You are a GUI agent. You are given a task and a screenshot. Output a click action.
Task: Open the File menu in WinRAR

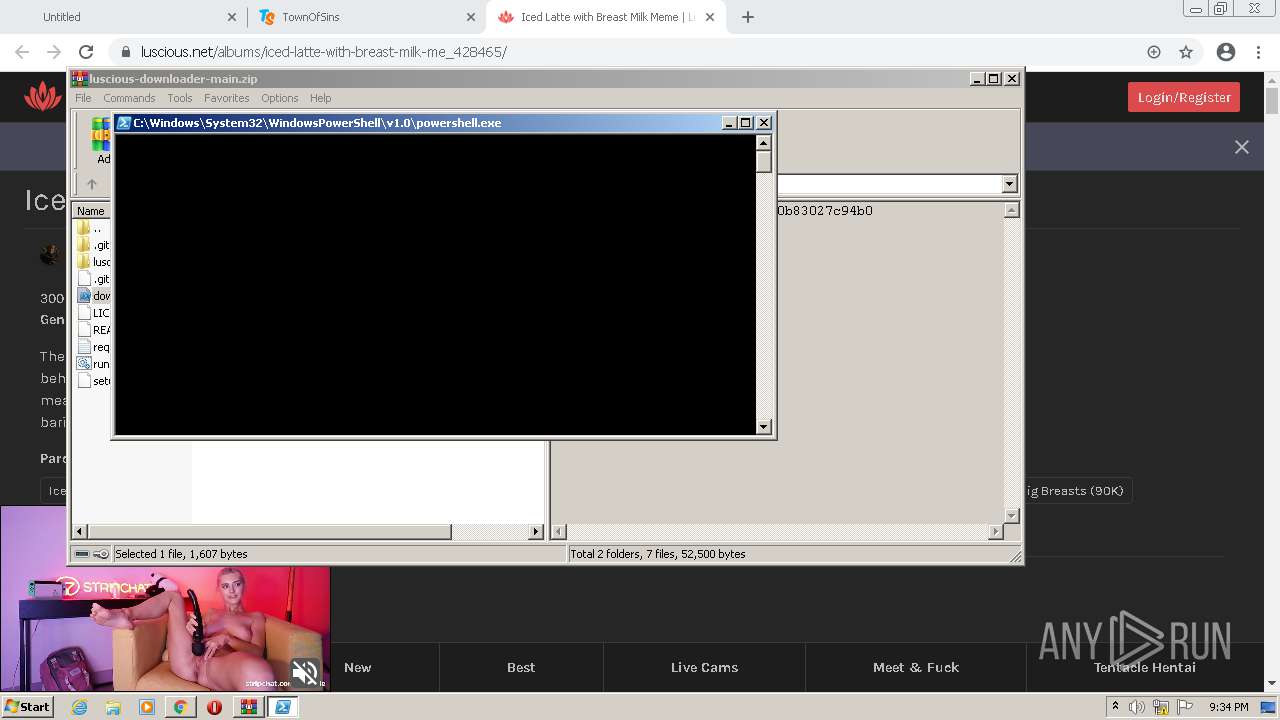[83, 98]
